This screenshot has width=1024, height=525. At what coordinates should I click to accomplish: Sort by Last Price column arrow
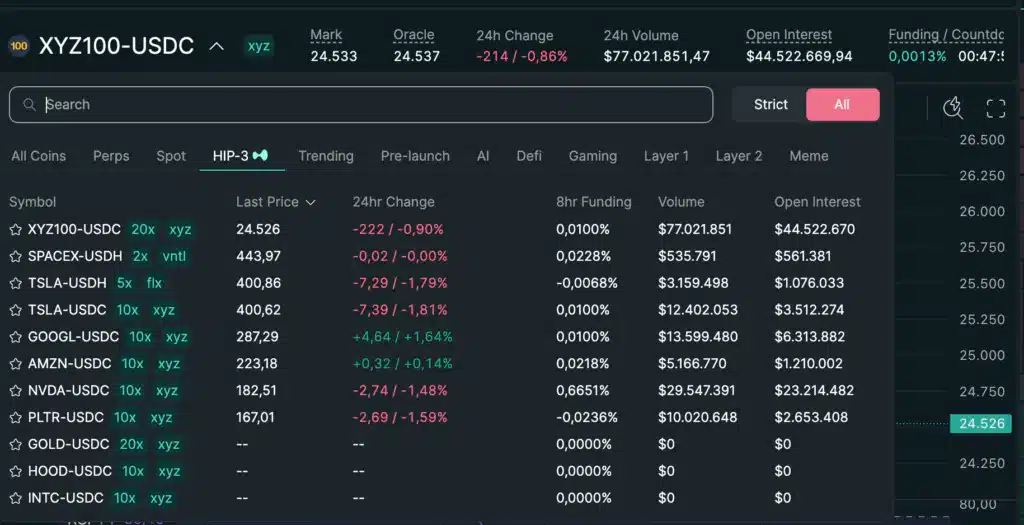pyautogui.click(x=310, y=203)
